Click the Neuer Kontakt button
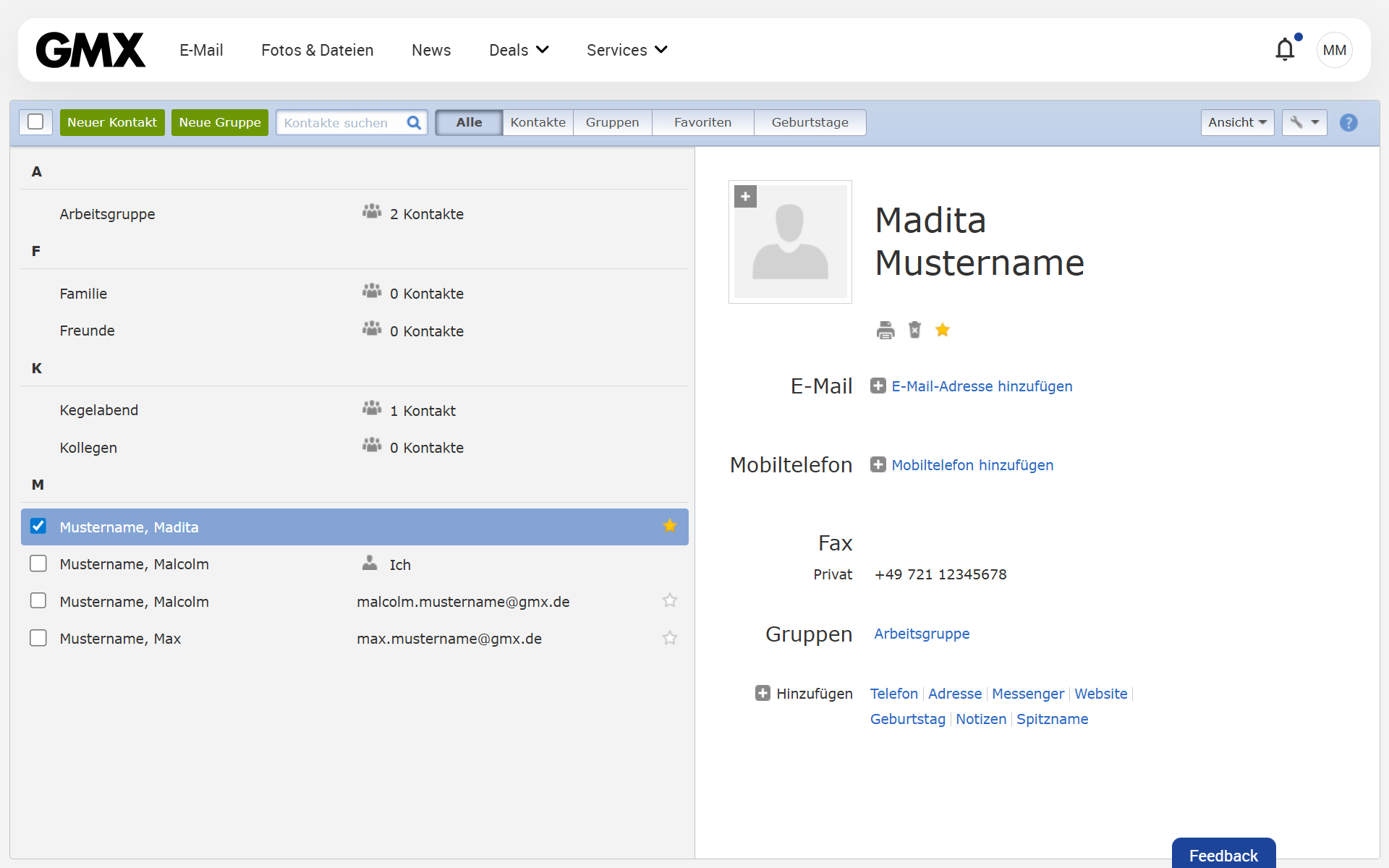 tap(112, 123)
